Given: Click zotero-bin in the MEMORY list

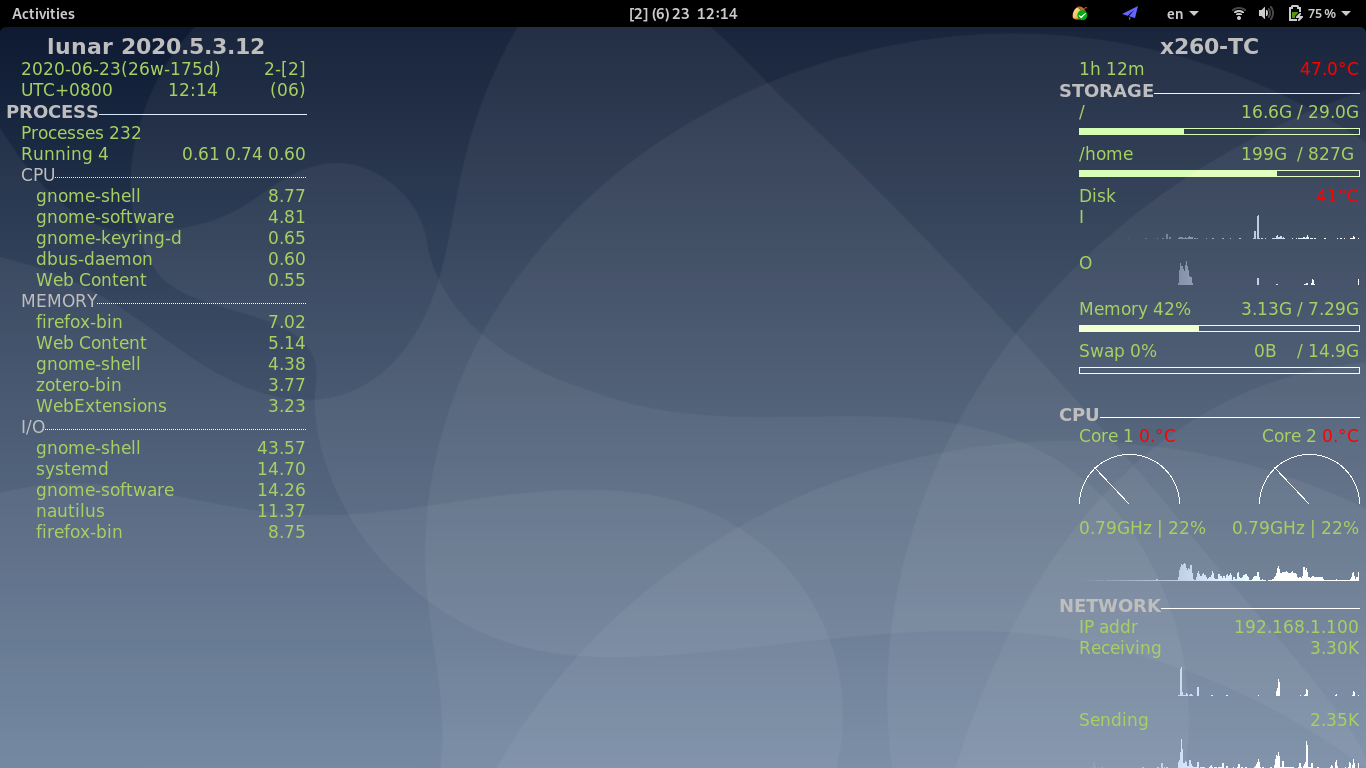Looking at the screenshot, I should click(x=78, y=385).
